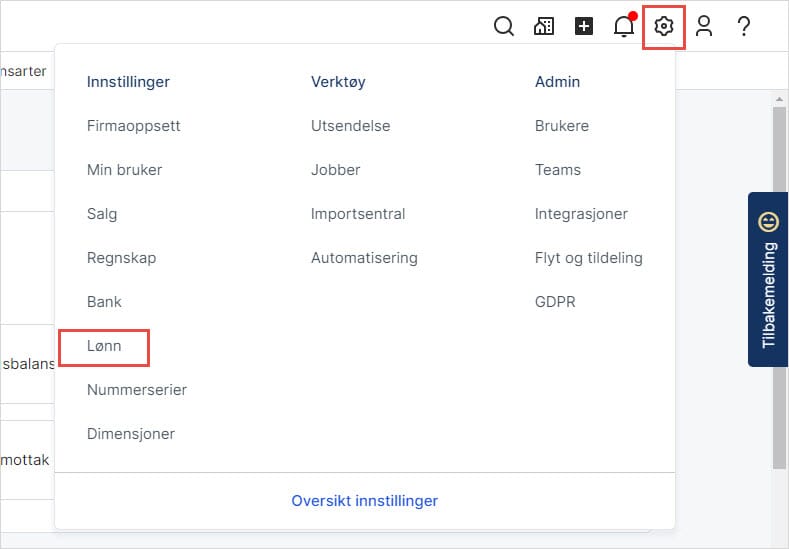Open notifications bell icon
Viewport: 789px width, 549px height.
click(624, 27)
